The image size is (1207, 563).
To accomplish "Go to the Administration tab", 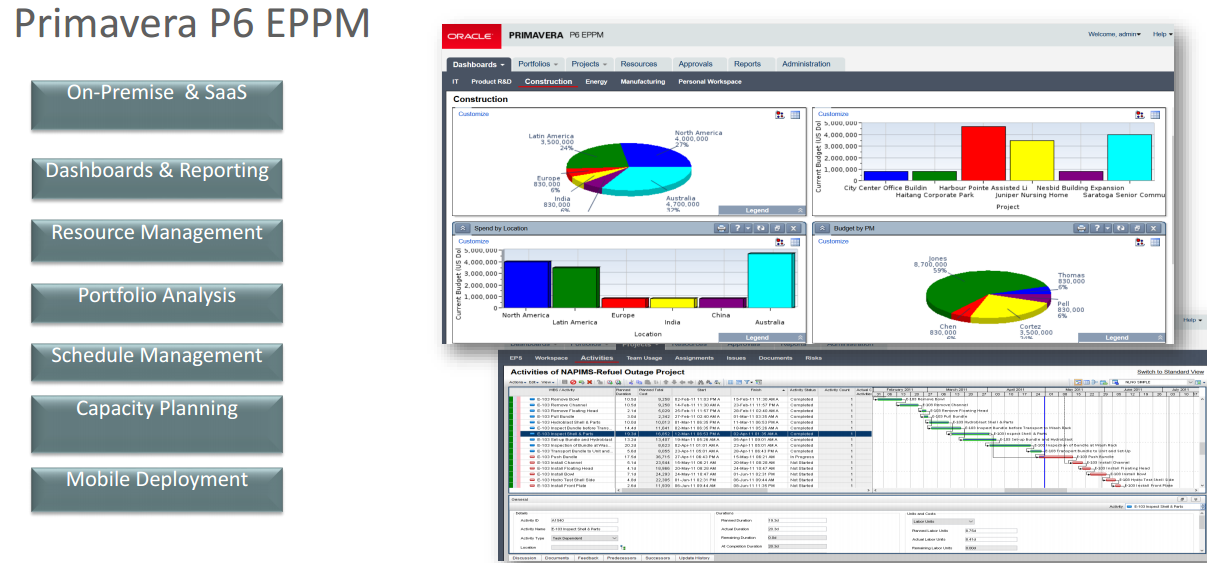I will point(806,64).
